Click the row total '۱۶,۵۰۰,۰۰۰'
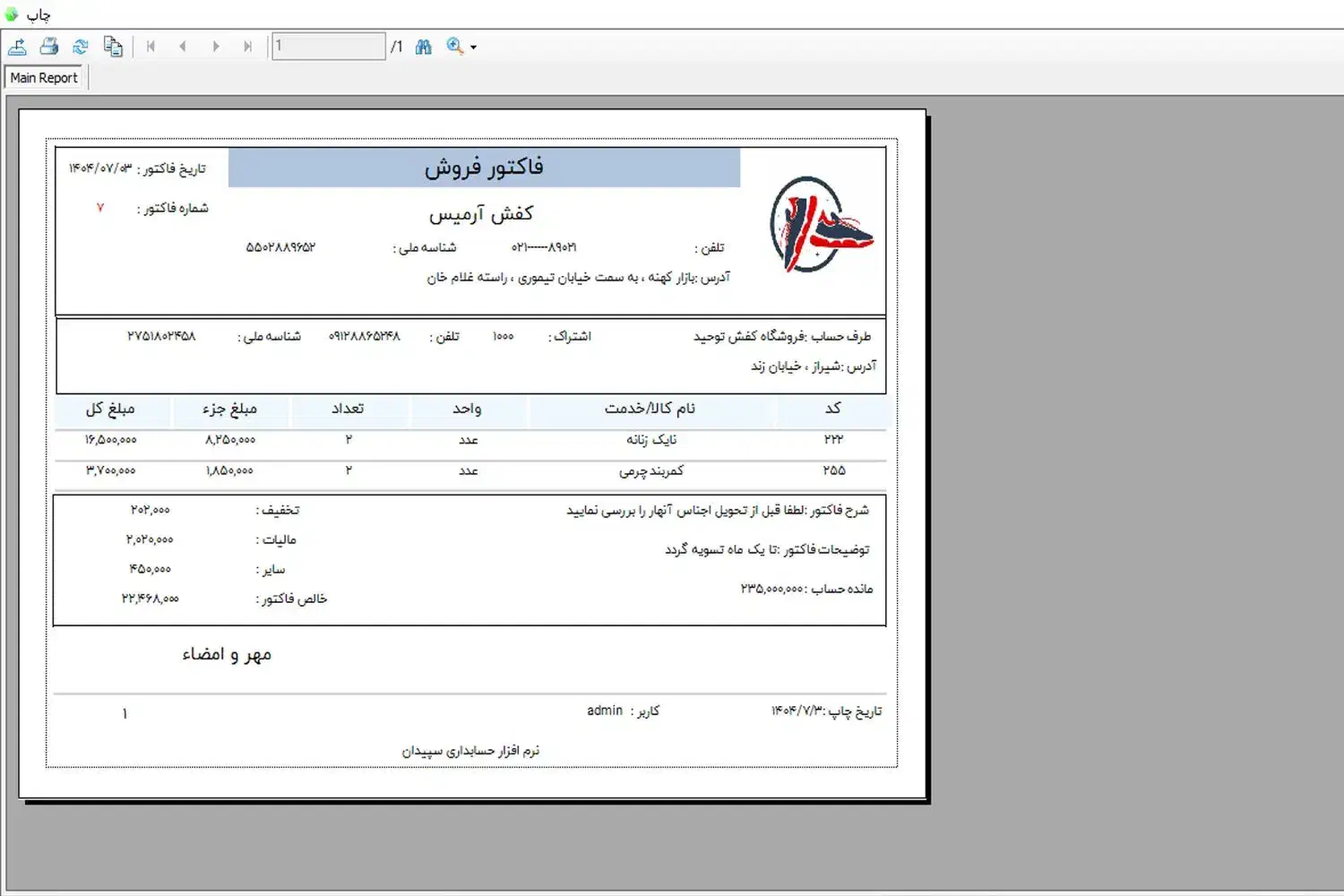Screen dimensions: 1344x896 pyautogui.click(x=111, y=440)
